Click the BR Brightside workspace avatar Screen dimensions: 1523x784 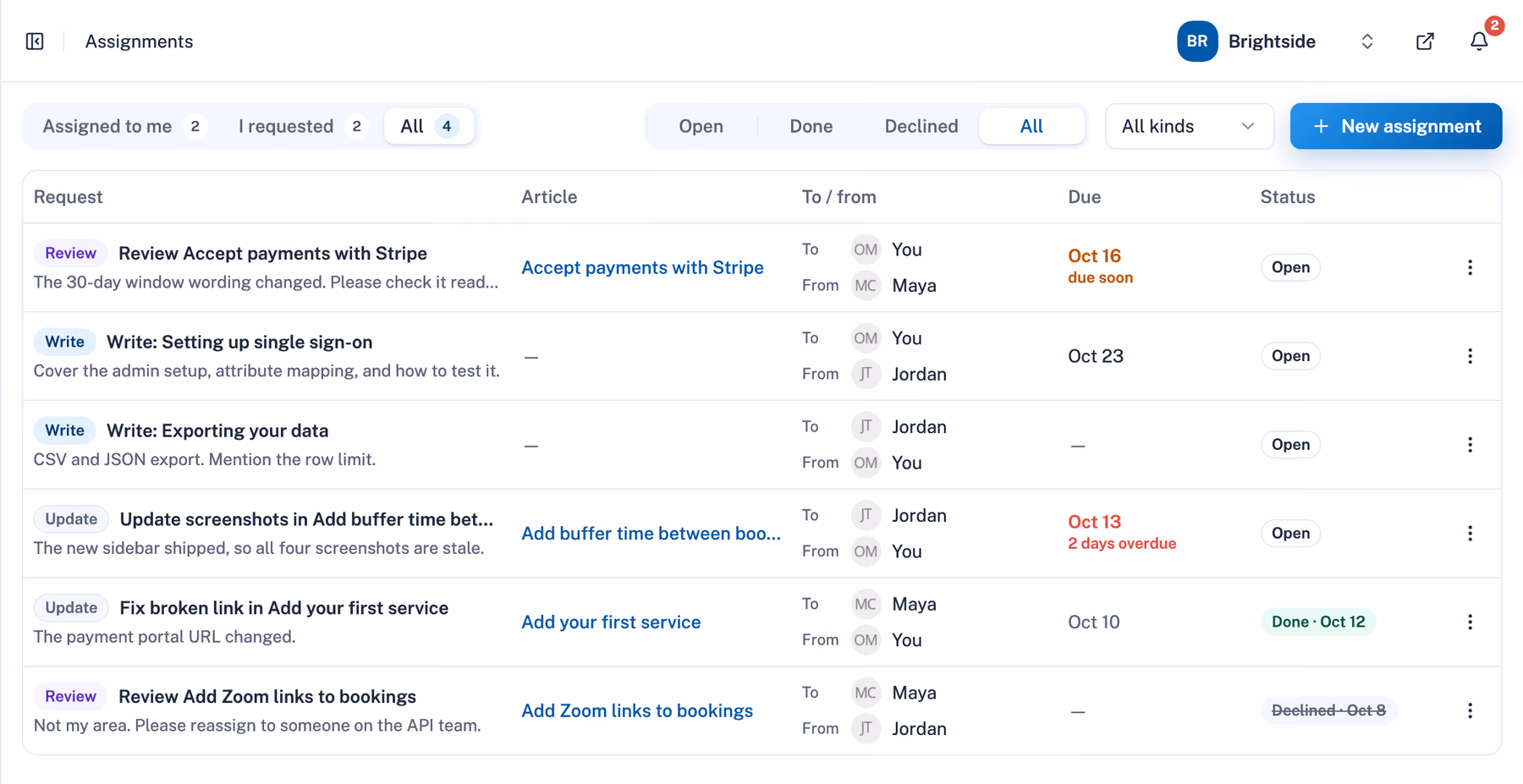pyautogui.click(x=1197, y=41)
